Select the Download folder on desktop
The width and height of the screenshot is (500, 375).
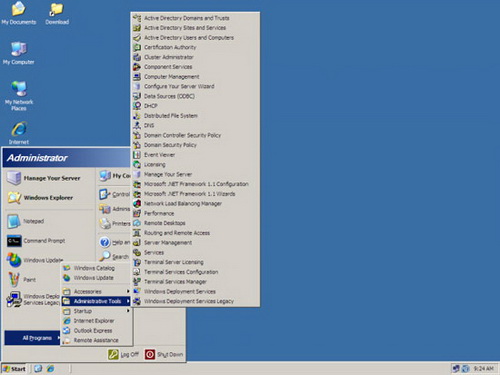tap(57, 14)
